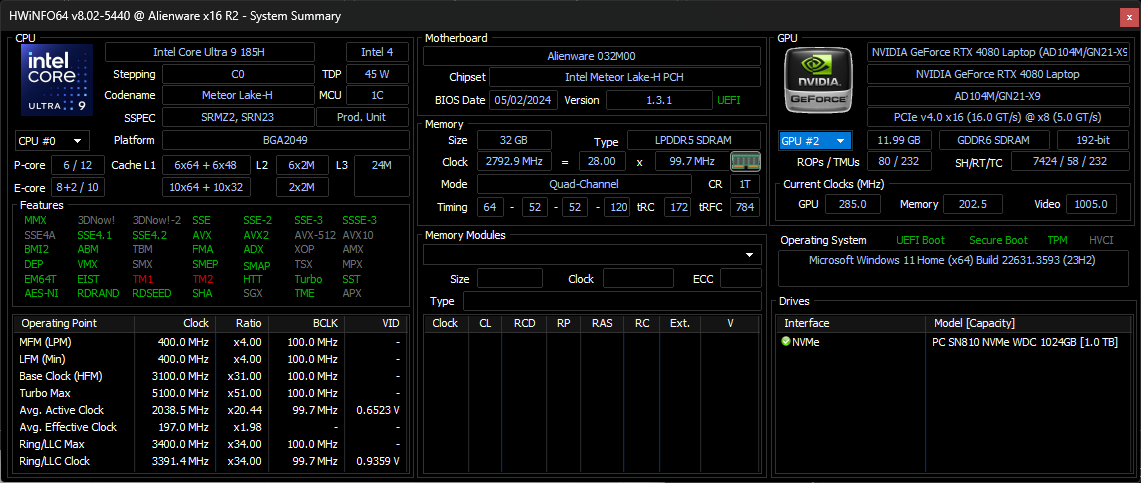
Task: Click the 192-bit bus width value
Action: tap(1093, 140)
